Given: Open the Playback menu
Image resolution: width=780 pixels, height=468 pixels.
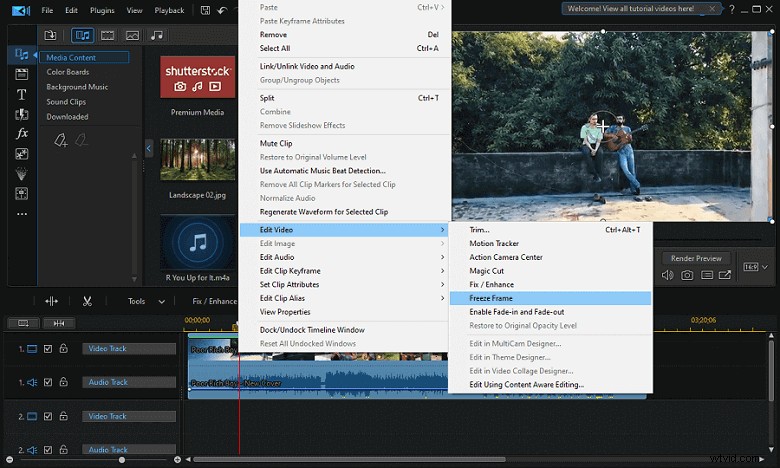Looking at the screenshot, I should 169,10.
